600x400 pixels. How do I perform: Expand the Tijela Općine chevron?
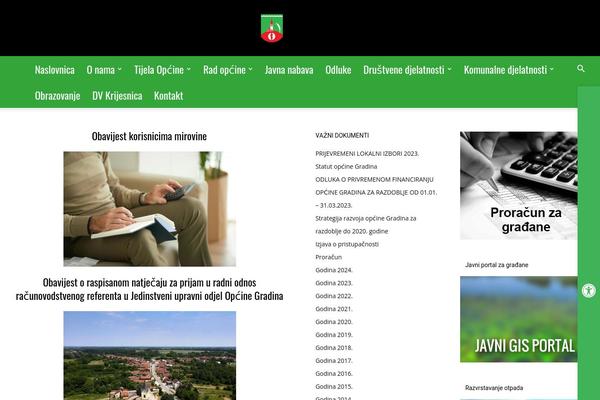189,69
